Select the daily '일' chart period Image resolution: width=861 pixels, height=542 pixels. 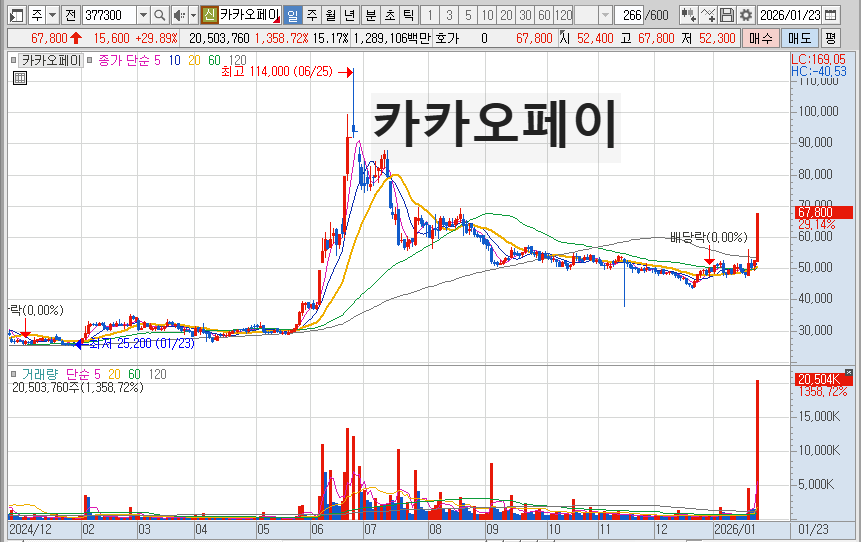(x=293, y=15)
